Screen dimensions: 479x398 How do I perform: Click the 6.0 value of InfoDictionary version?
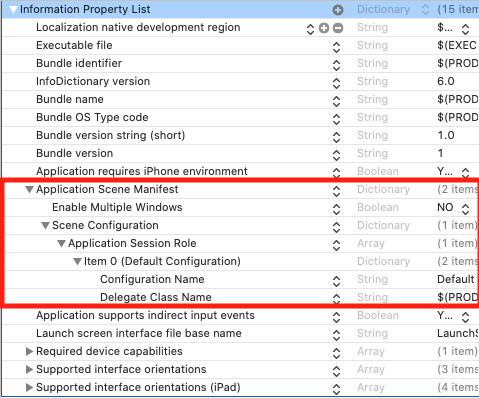coord(446,81)
